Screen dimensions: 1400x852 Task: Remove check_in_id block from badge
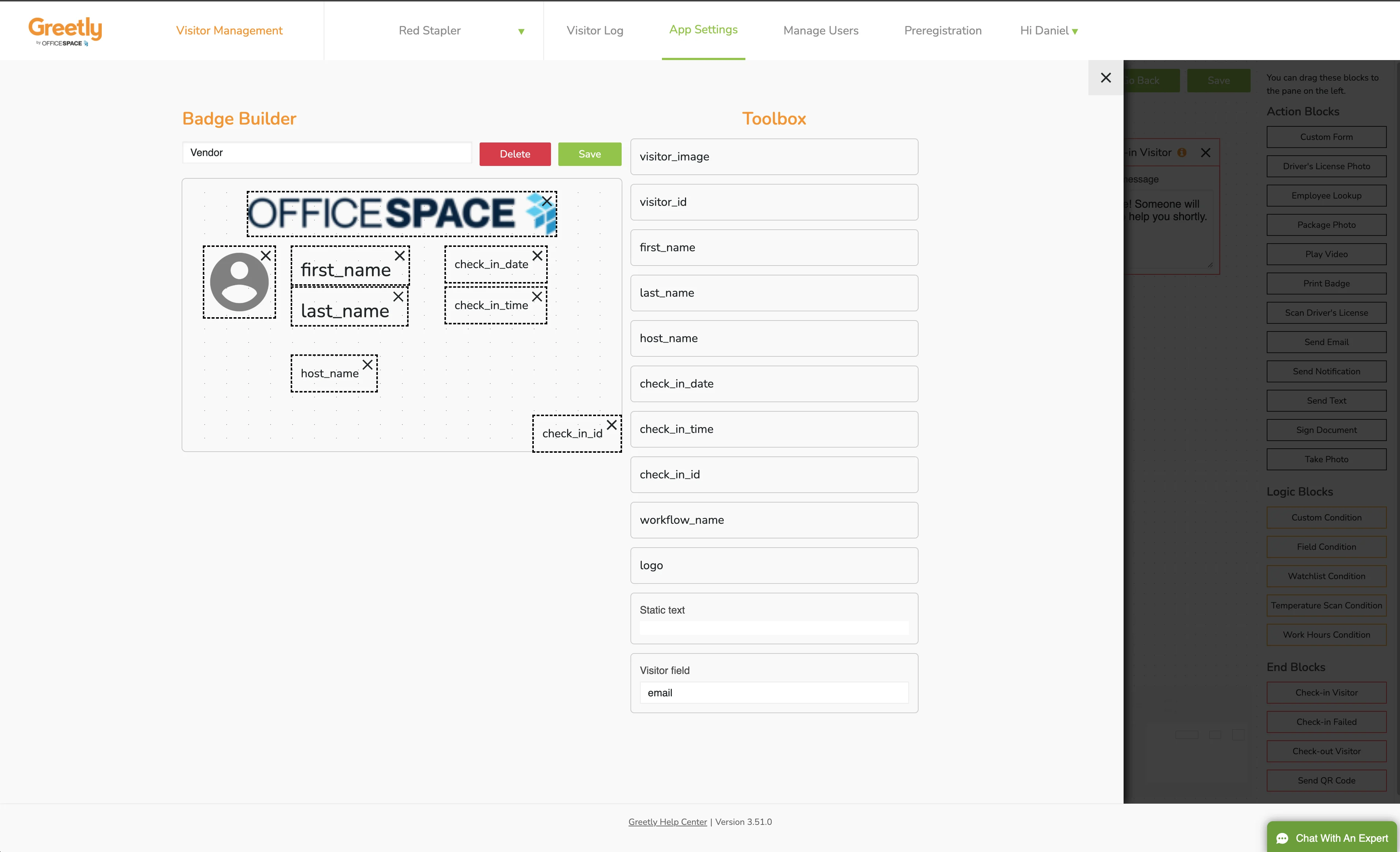[x=611, y=425]
